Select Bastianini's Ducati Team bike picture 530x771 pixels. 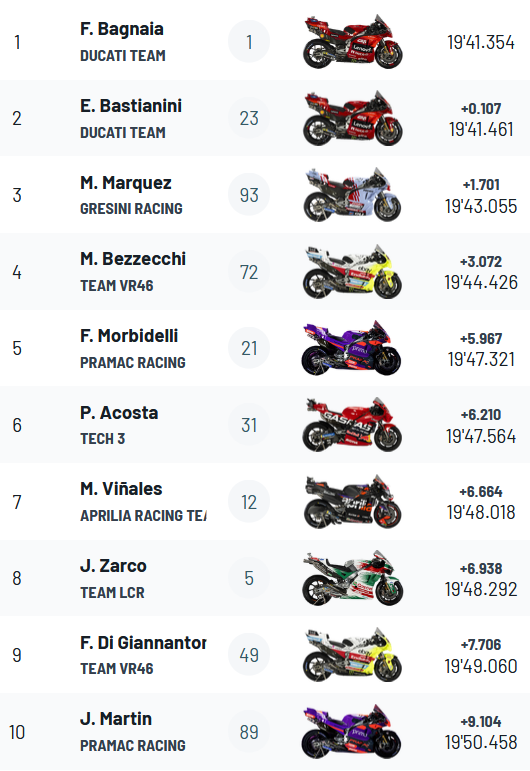pos(353,118)
